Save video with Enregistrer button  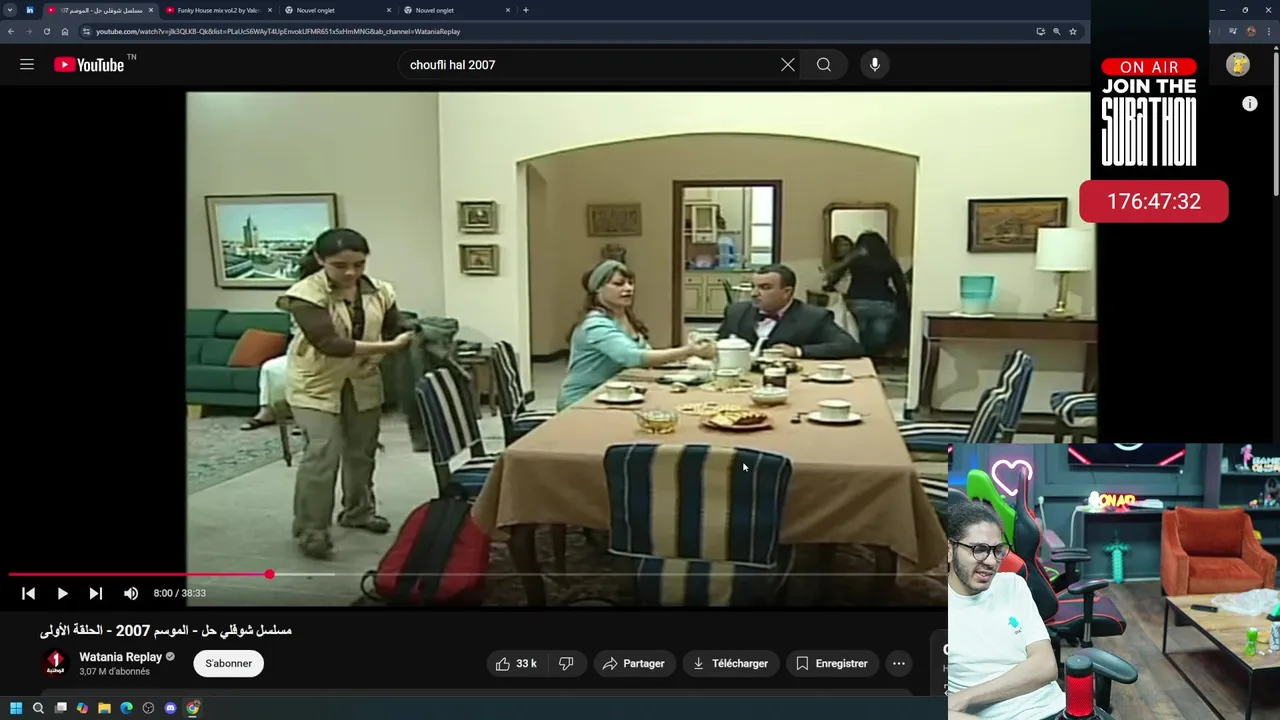click(832, 663)
